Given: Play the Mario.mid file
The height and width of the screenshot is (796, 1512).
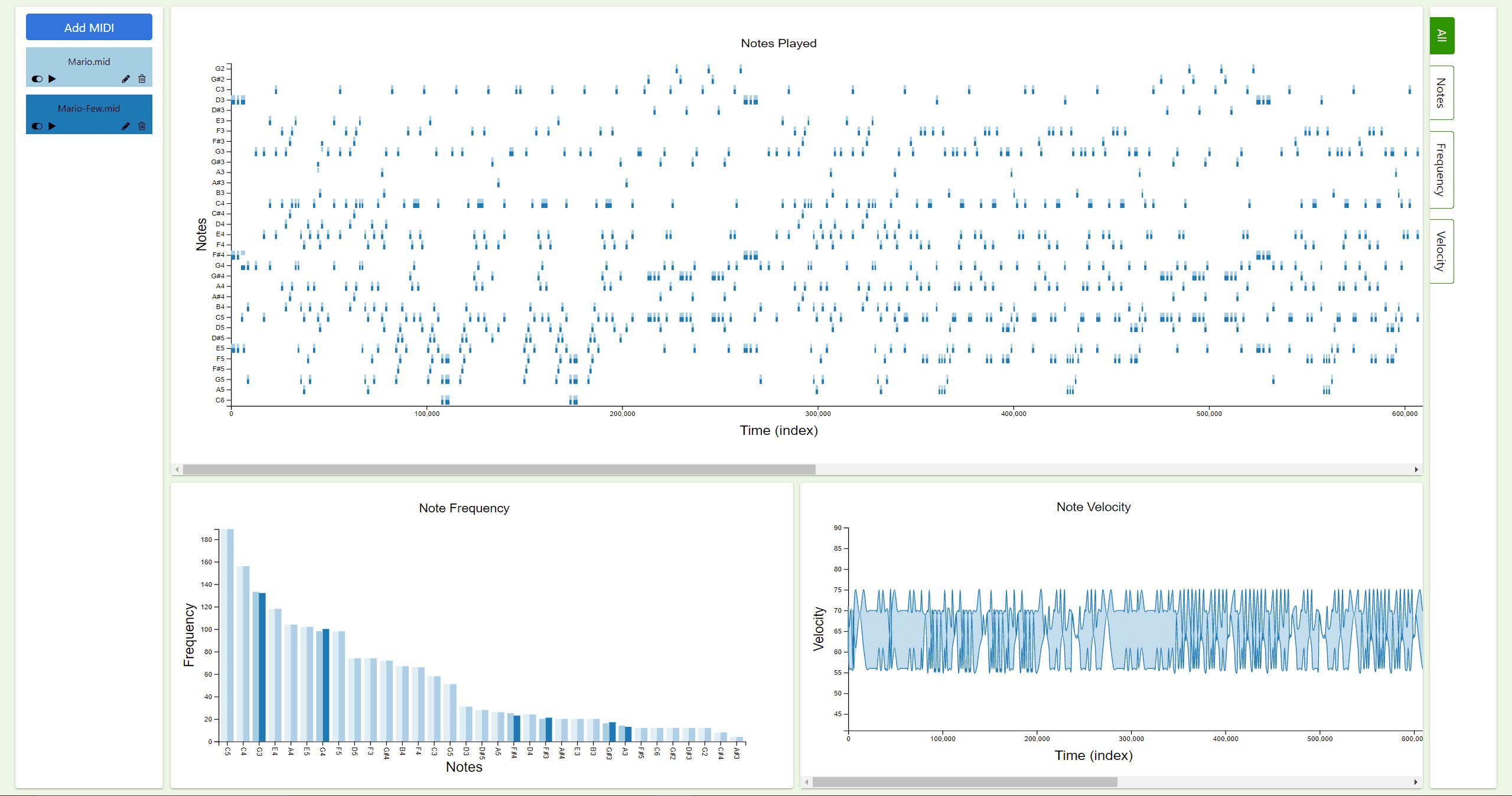Looking at the screenshot, I should [x=52, y=79].
